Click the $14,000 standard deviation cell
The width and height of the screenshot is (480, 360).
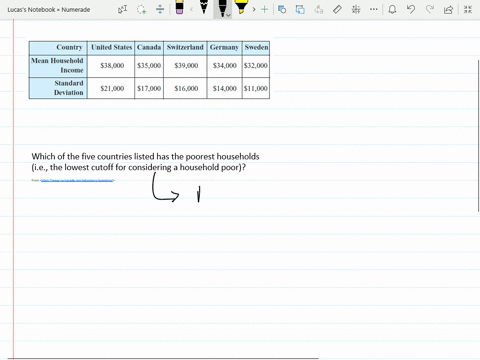(224, 88)
